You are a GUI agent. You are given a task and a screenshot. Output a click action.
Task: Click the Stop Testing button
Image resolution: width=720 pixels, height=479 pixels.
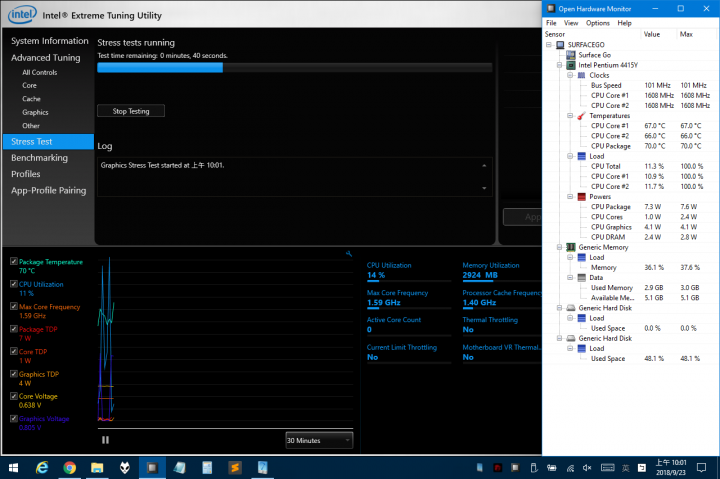pyautogui.click(x=131, y=111)
